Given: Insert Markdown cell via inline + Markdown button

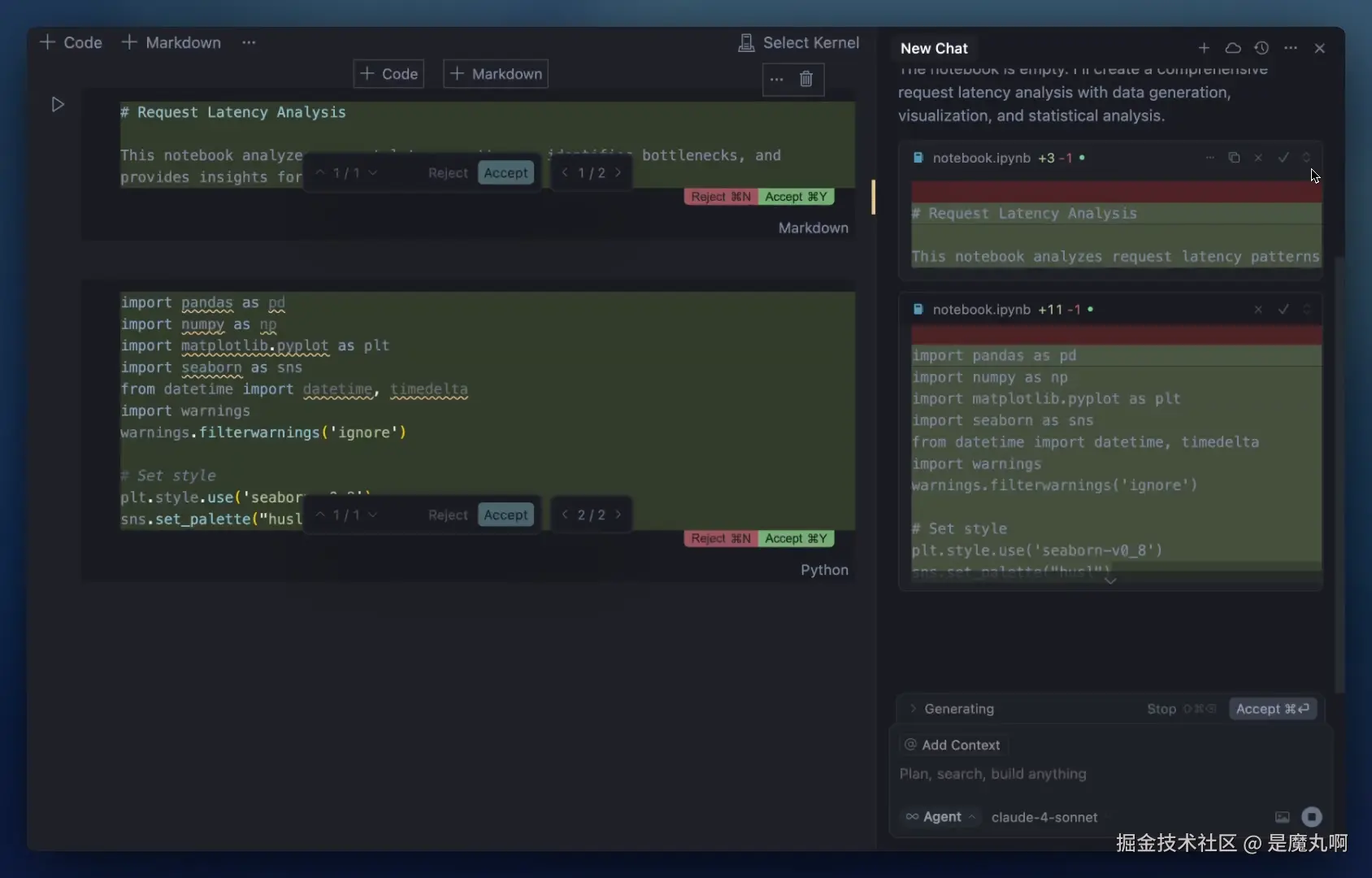Looking at the screenshot, I should (x=496, y=74).
